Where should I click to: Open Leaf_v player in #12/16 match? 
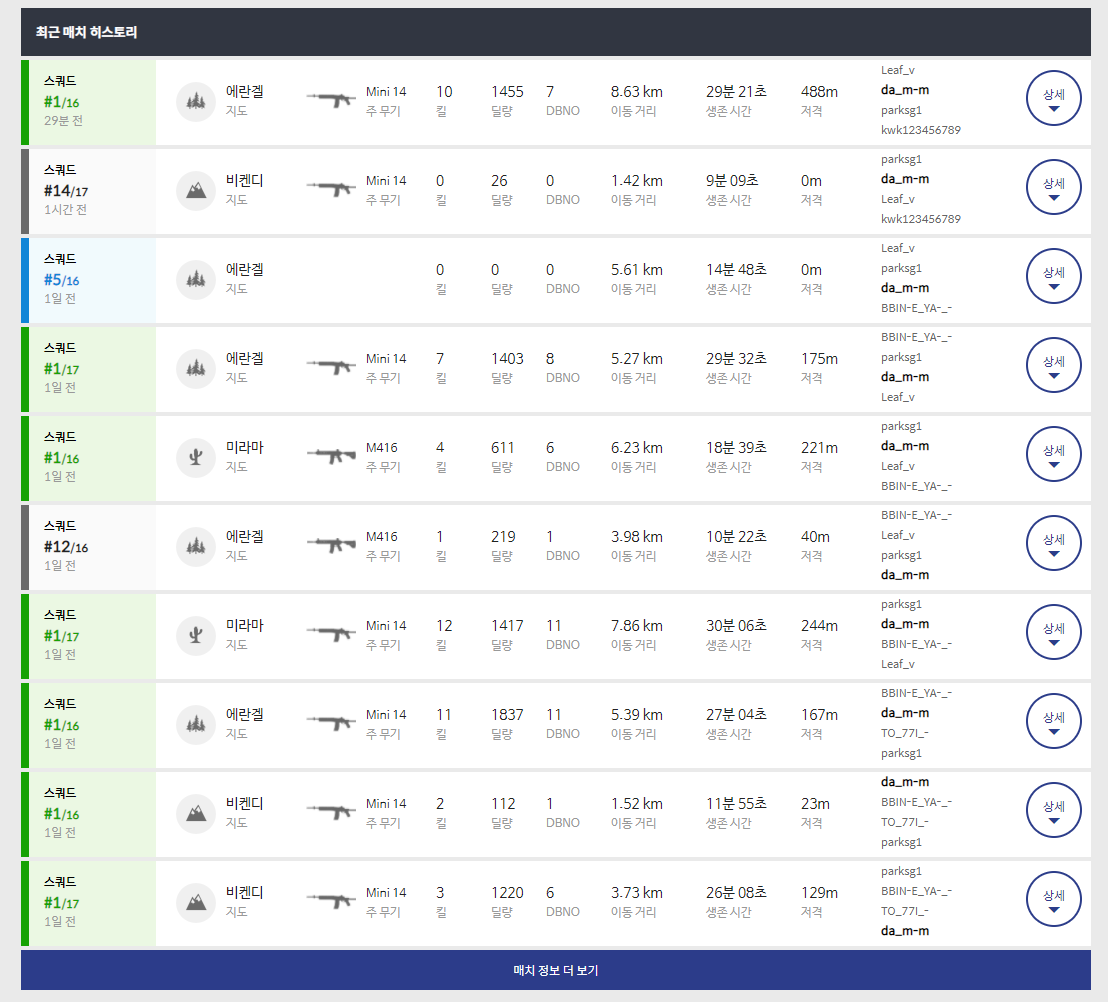click(x=898, y=535)
